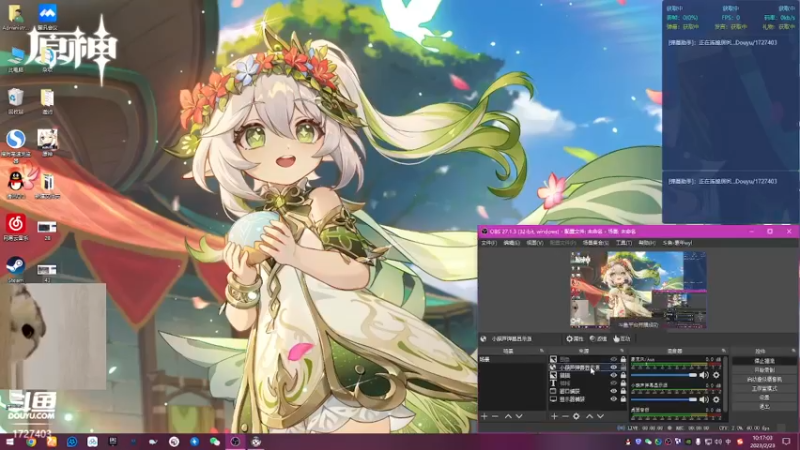
Task: Open Steam desktop shortcut
Action: (16, 269)
